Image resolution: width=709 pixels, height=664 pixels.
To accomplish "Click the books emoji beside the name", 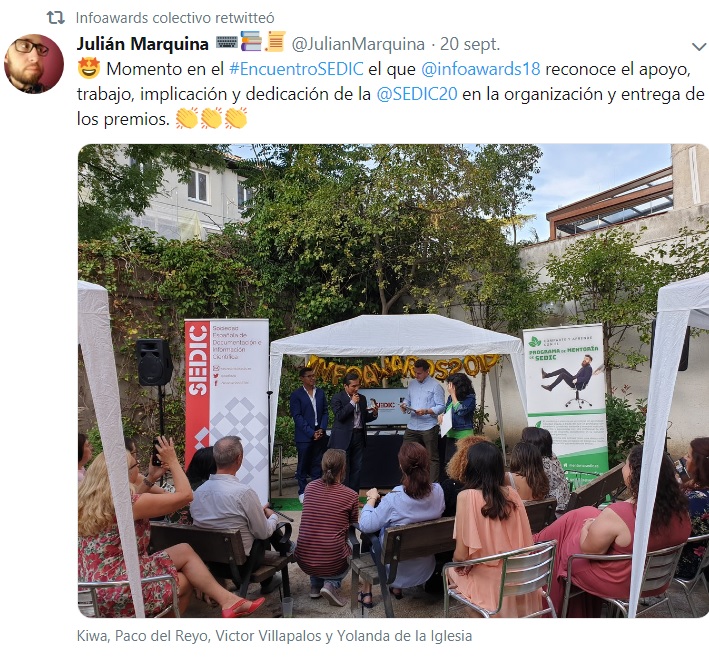I will (251, 41).
